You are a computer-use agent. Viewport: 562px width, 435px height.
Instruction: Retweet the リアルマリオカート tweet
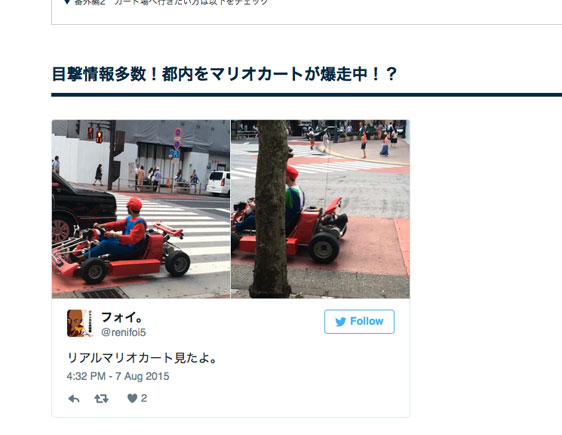(101, 399)
